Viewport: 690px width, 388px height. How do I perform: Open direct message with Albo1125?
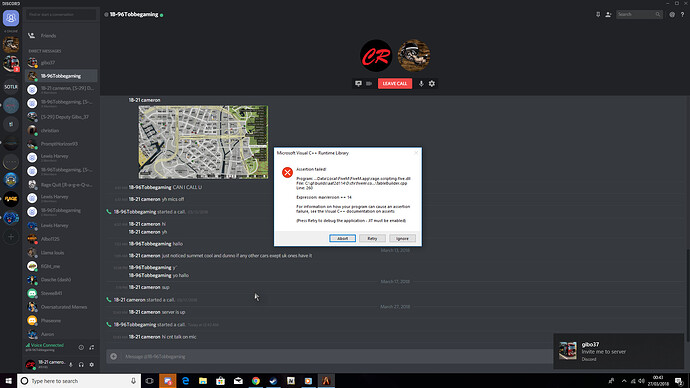[x=61, y=239]
